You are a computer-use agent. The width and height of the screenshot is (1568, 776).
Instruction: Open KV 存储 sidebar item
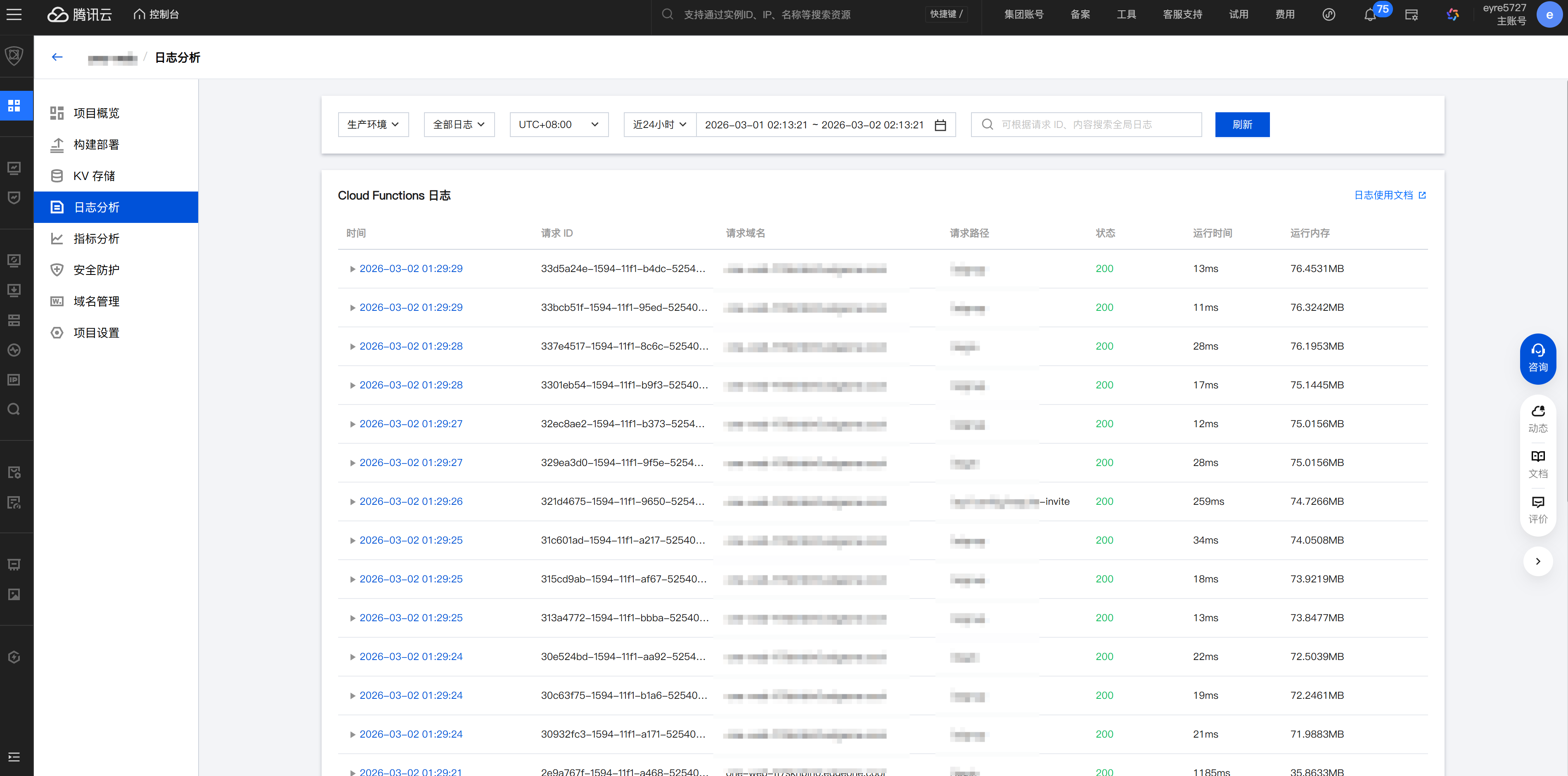(94, 176)
